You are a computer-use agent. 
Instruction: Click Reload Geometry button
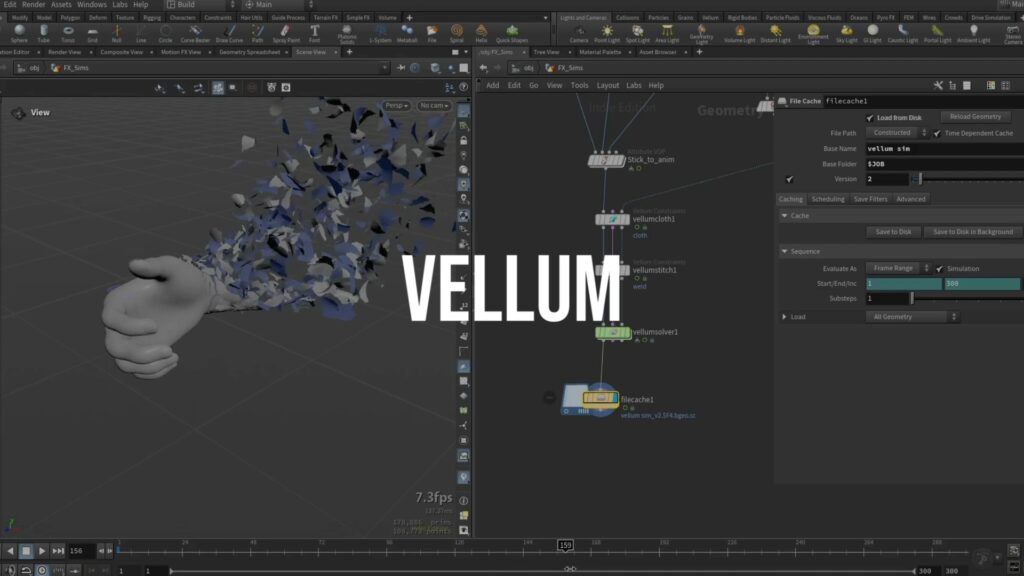pos(975,117)
